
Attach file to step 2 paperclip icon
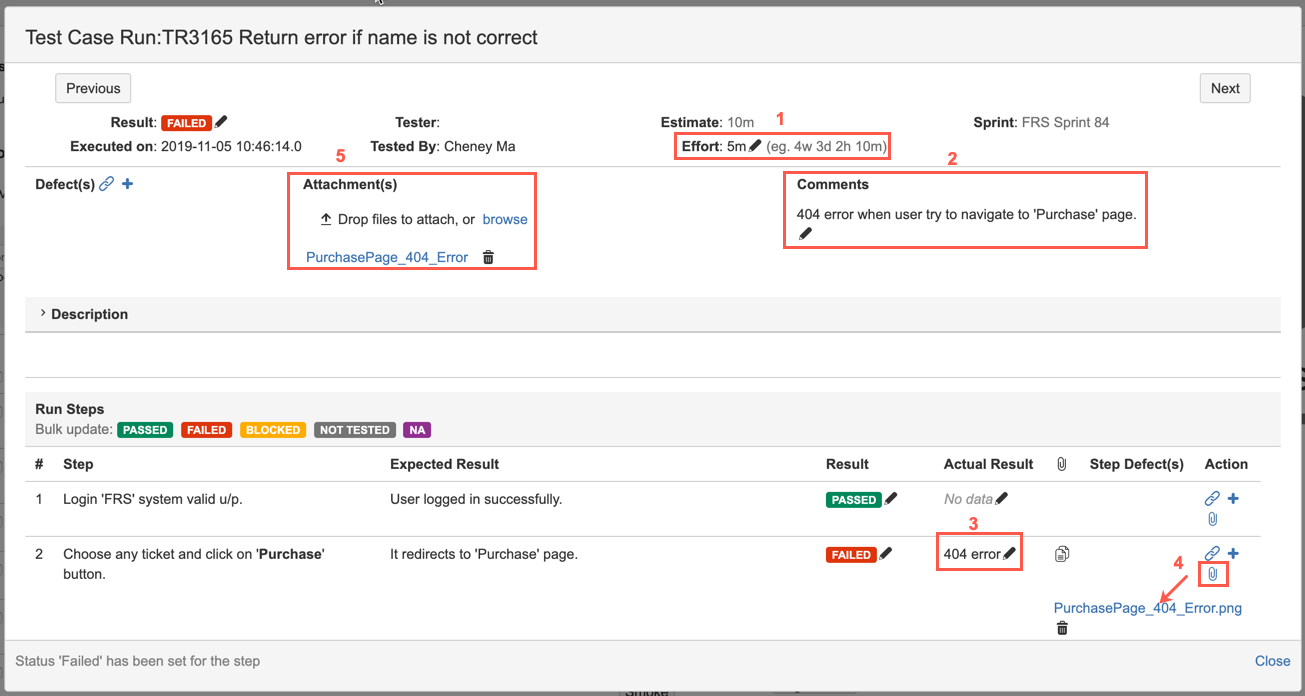pyautogui.click(x=1212, y=574)
